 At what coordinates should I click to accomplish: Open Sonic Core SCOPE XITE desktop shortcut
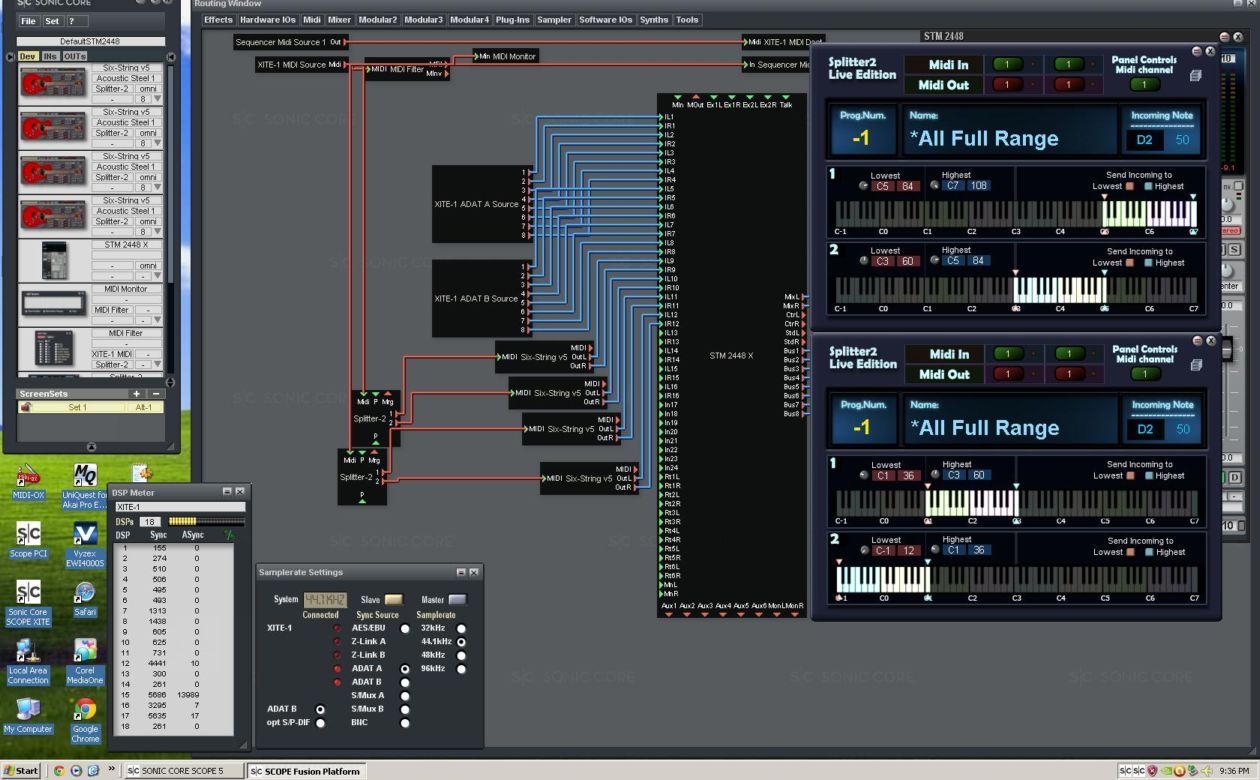28,601
